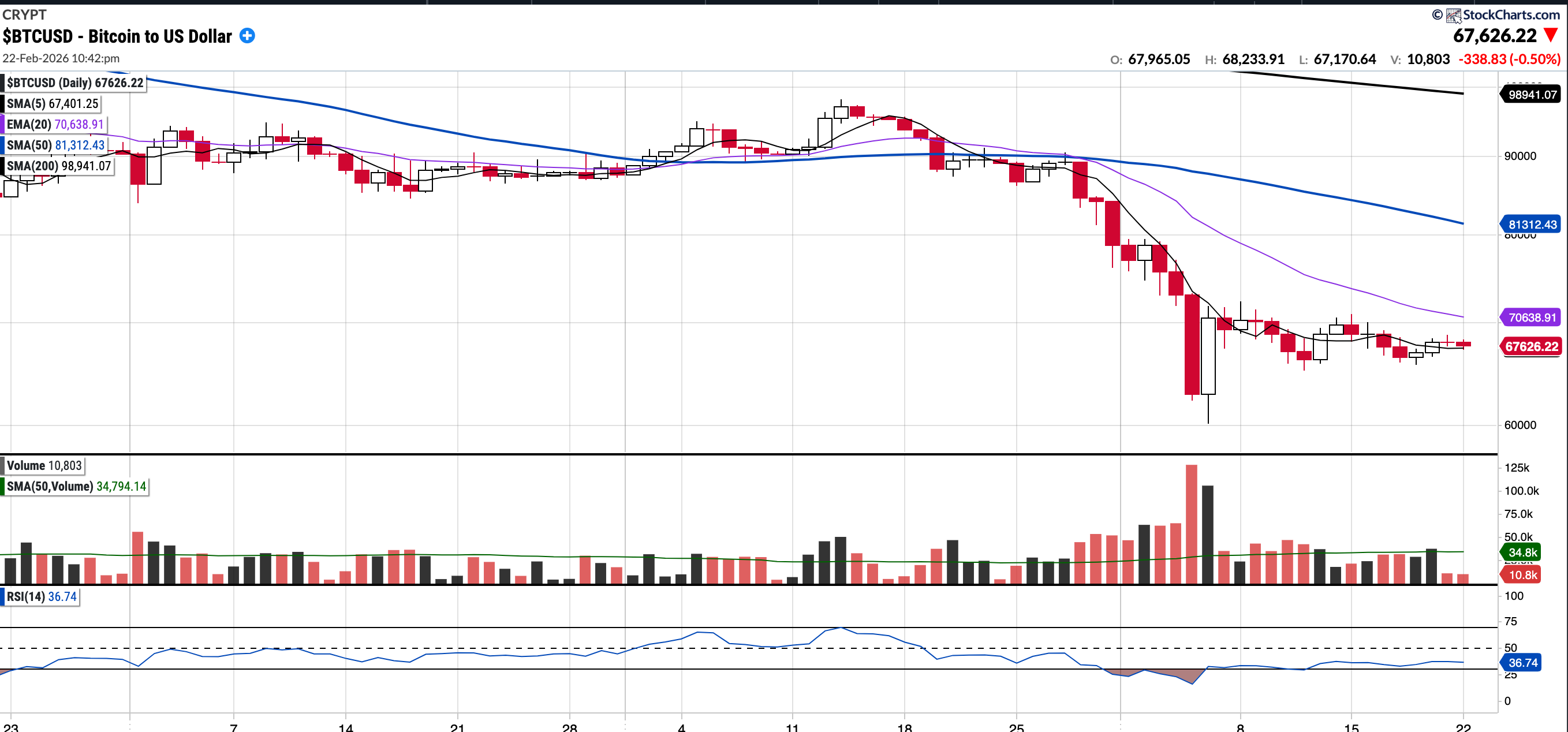
Task: Click the black 98941.07 SMA(200) price tag
Action: click(1532, 94)
